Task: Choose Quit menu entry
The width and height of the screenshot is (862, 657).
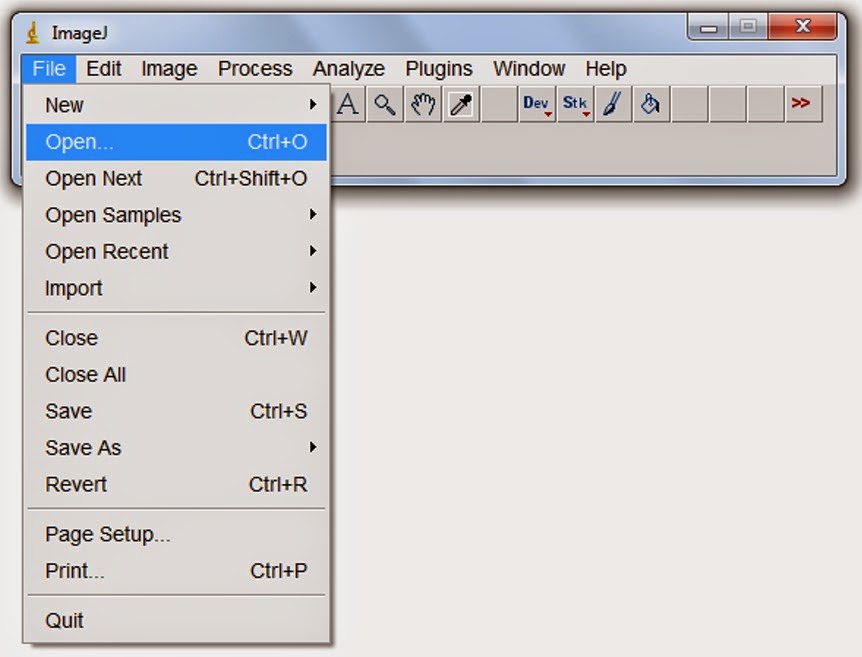Action: (176, 621)
